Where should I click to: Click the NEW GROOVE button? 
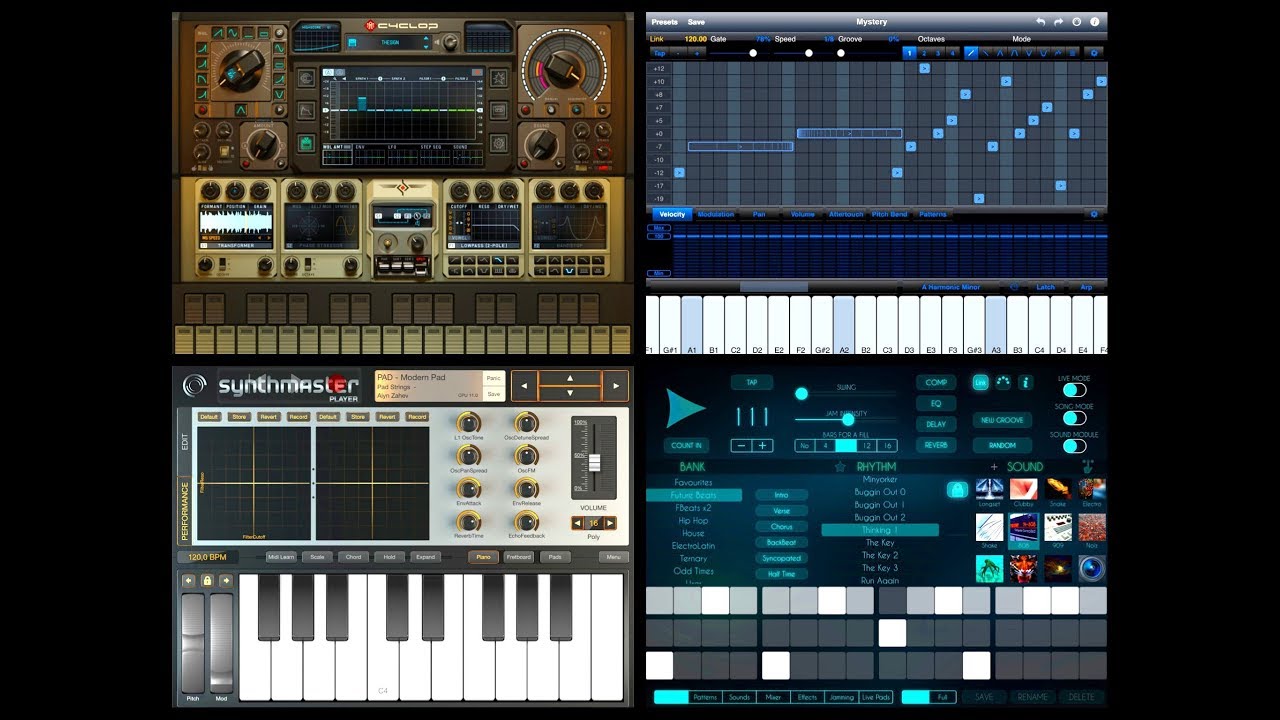tap(1002, 420)
